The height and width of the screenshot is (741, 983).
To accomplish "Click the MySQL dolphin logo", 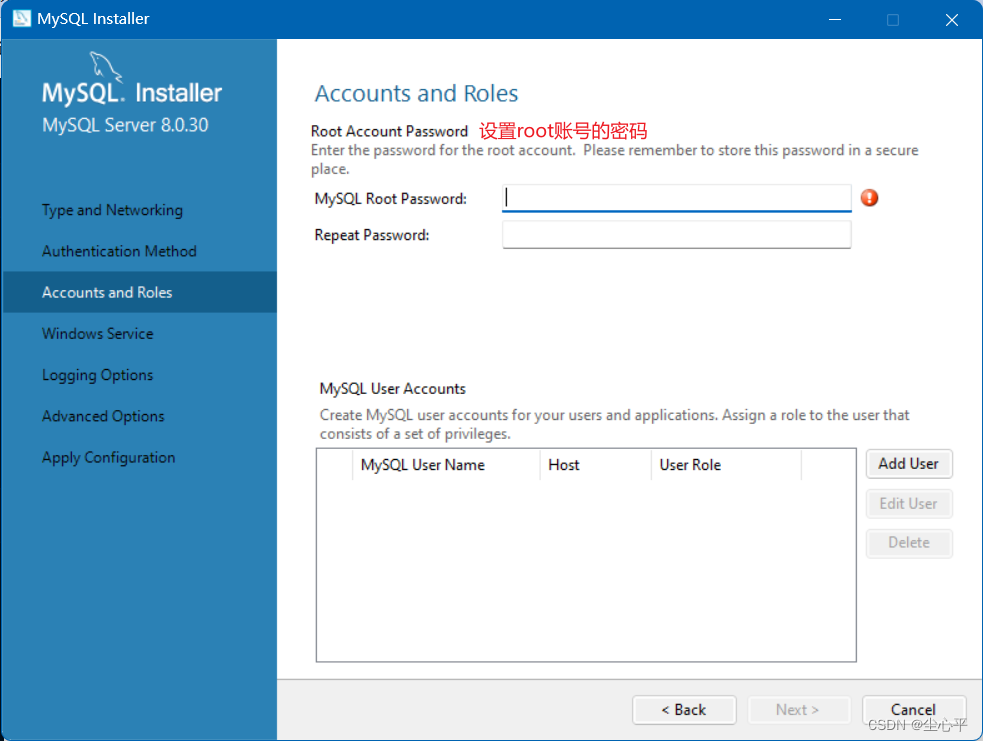I will pyautogui.click(x=105, y=67).
